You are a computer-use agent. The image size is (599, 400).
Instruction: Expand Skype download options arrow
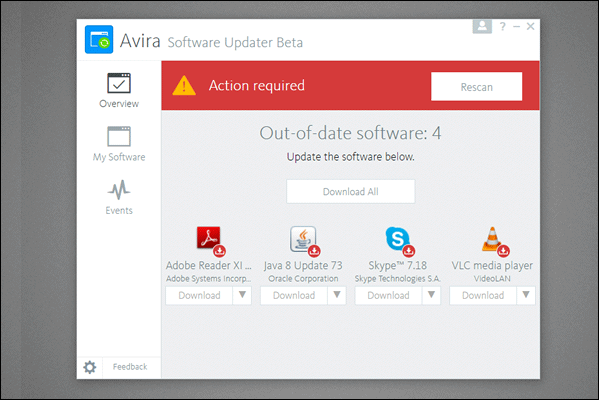(x=431, y=295)
